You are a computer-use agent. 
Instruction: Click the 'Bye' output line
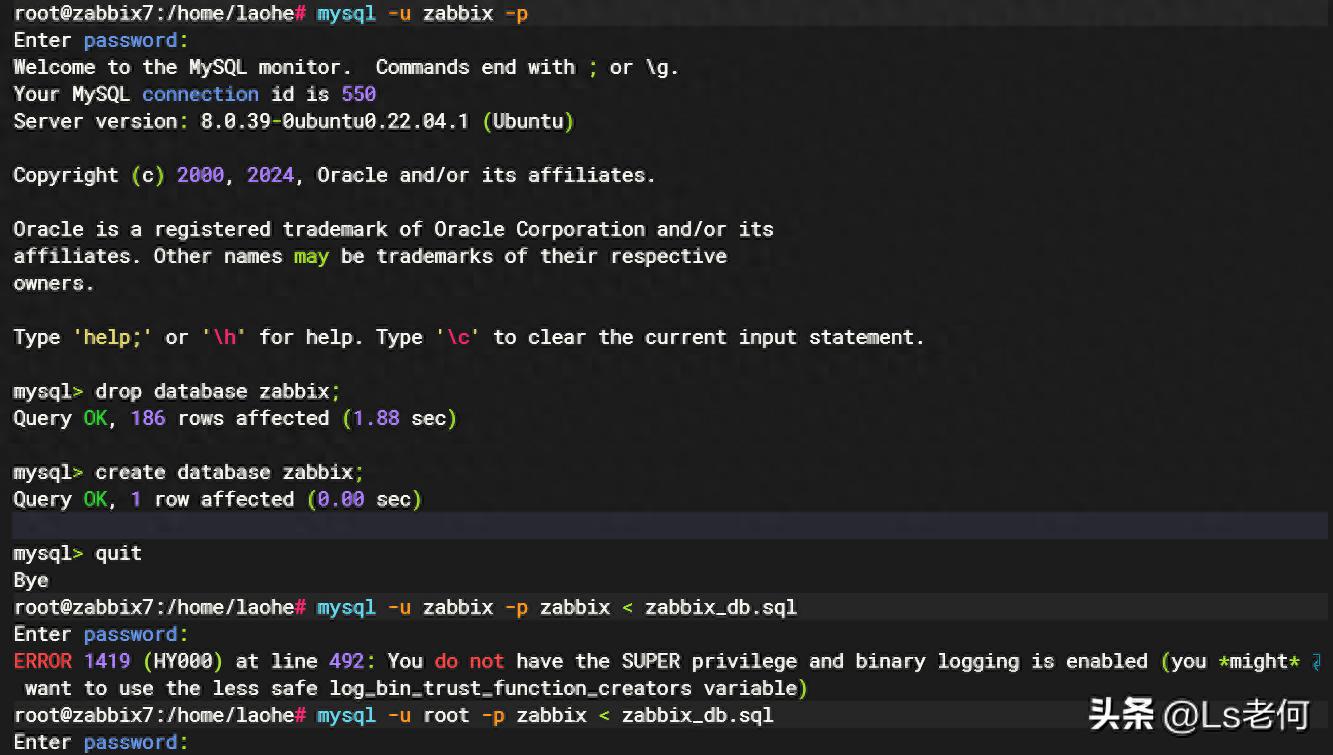pyautogui.click(x=31, y=580)
